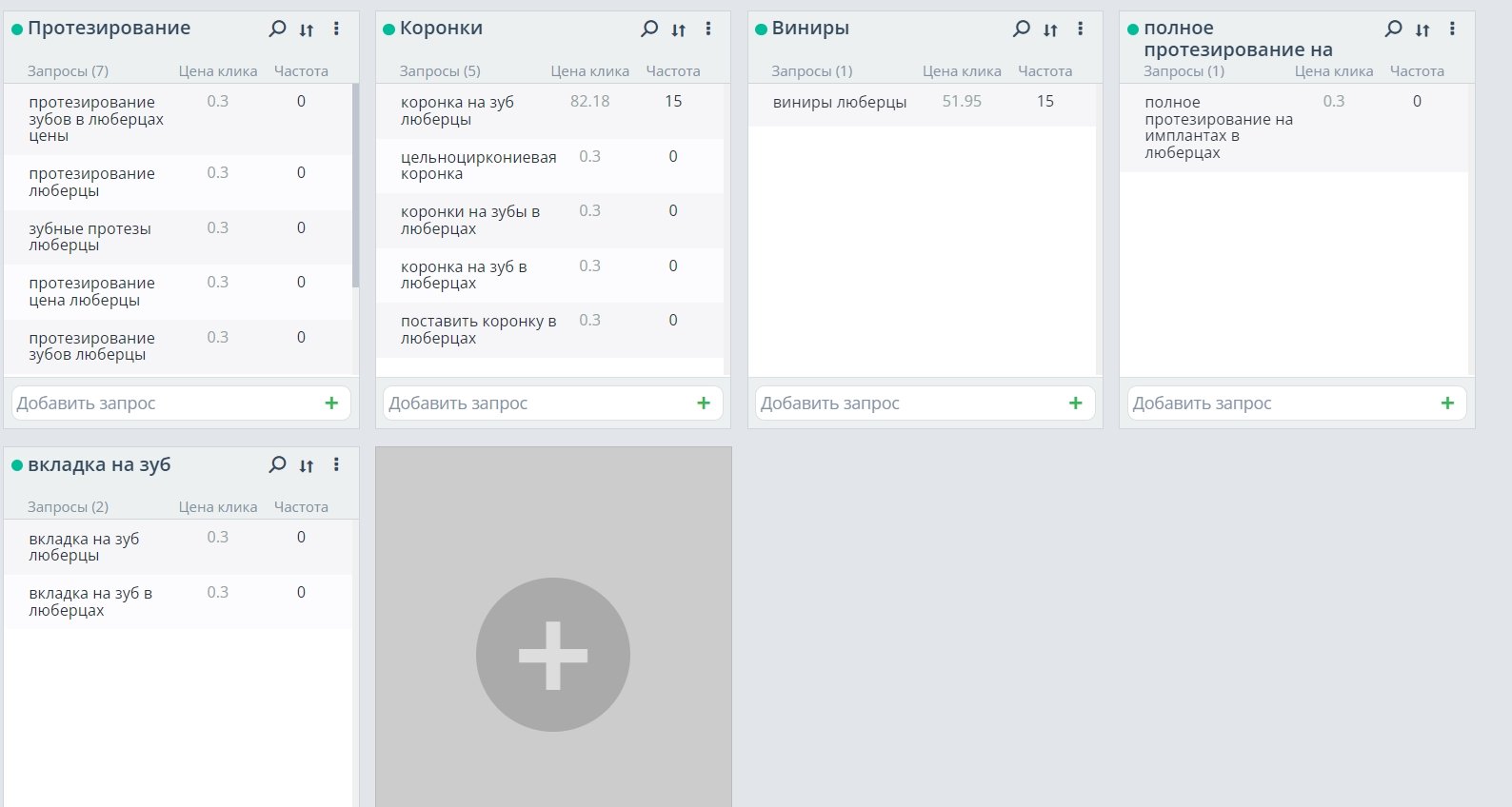This screenshot has width=1512, height=807.
Task: Open search in полное протезирование group
Action: tap(1393, 29)
